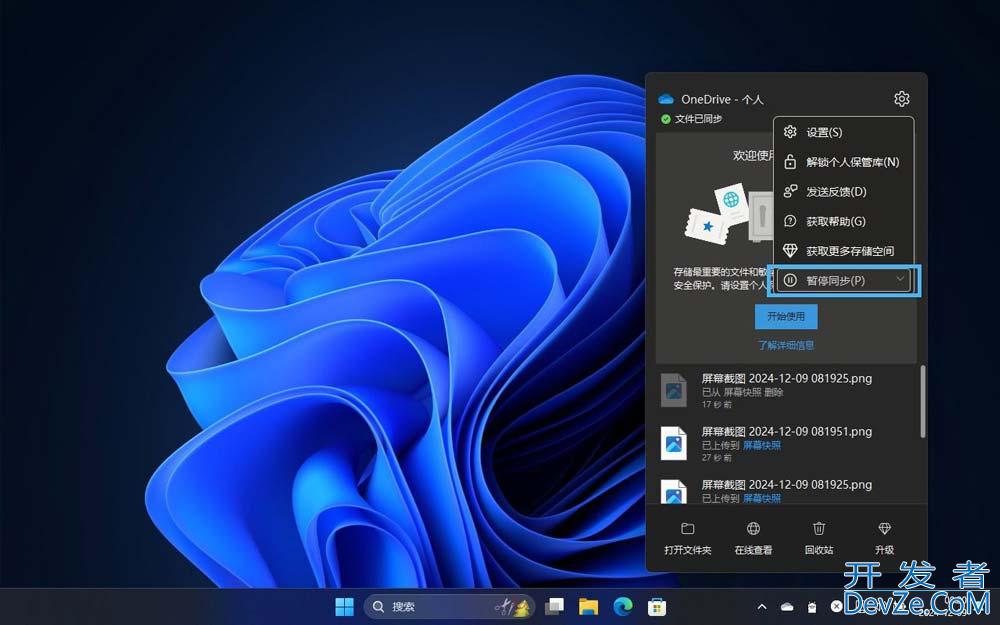Select 发送反馈(D) menu item
Screen dimensions: 1000x625
[843, 191]
